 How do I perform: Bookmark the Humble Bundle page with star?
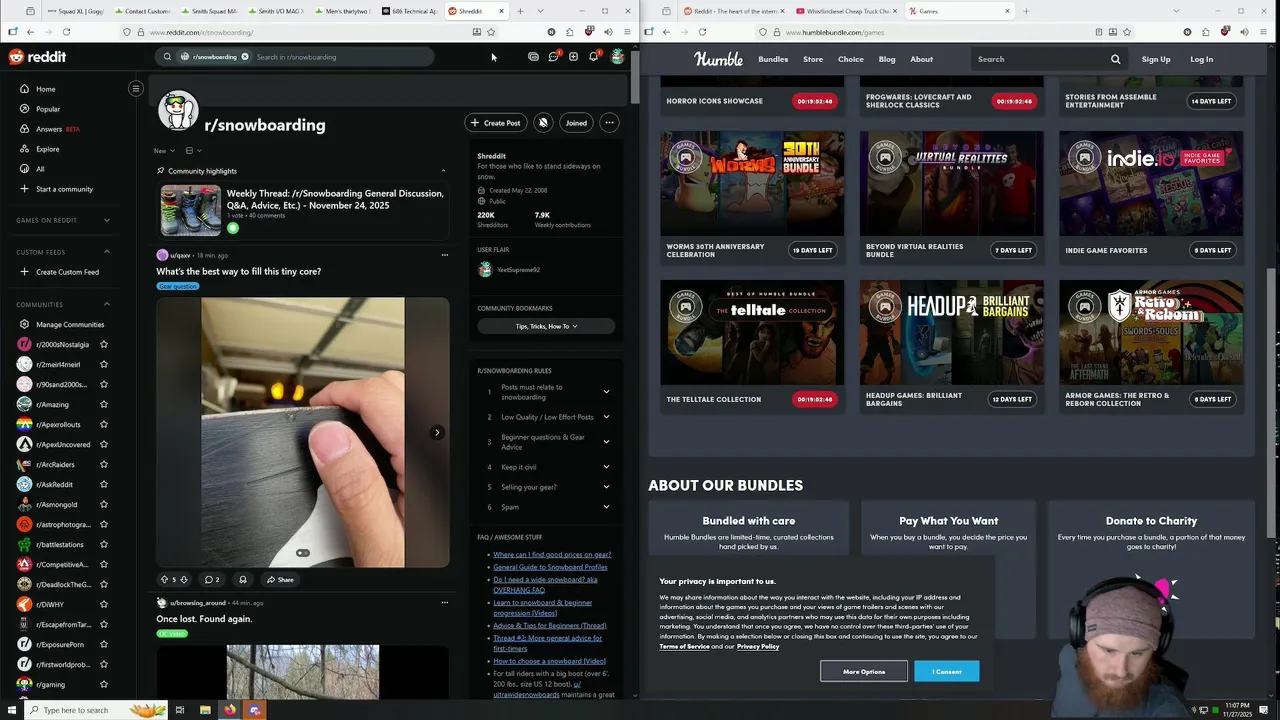pos(1127,32)
